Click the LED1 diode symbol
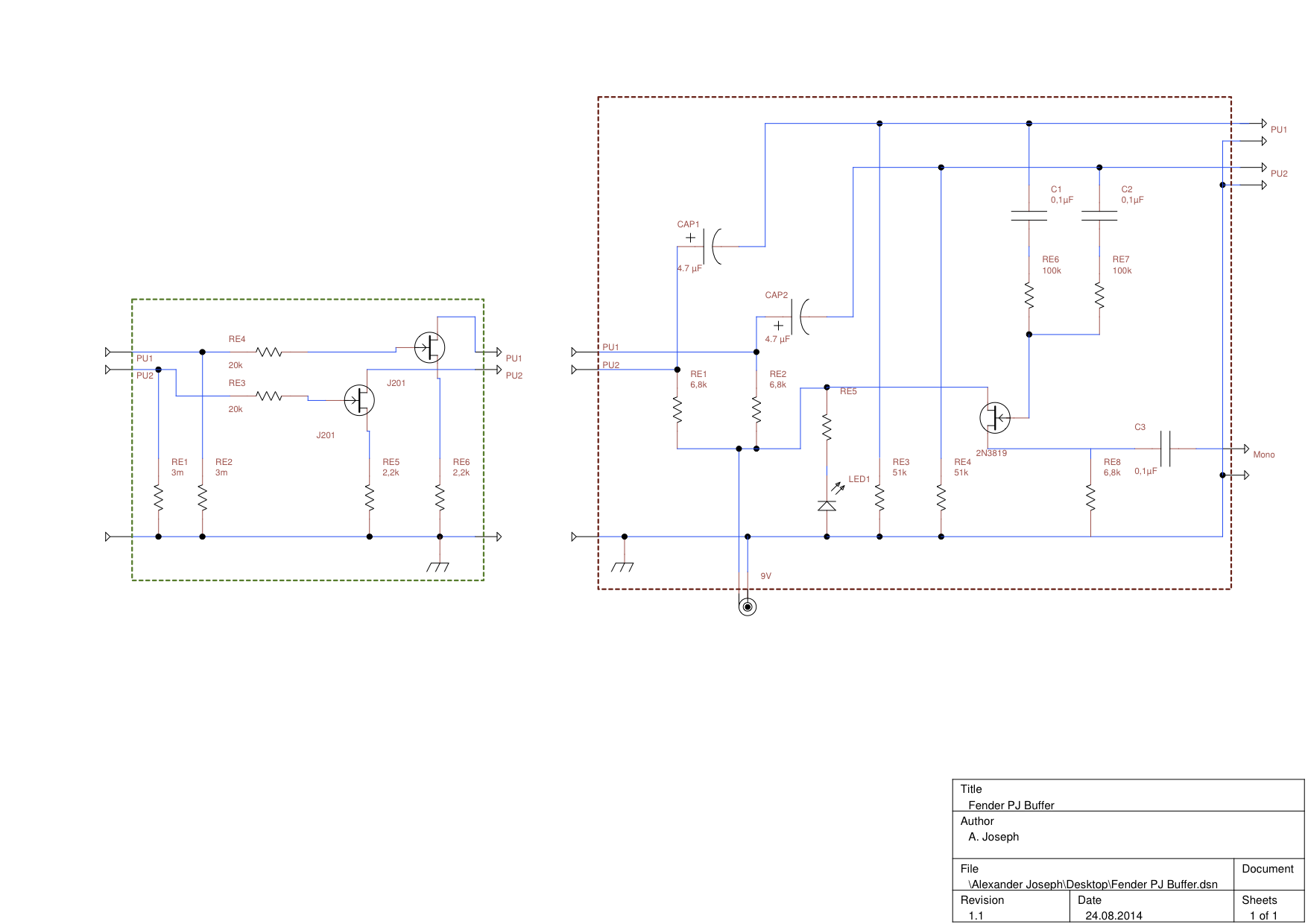 point(827,505)
